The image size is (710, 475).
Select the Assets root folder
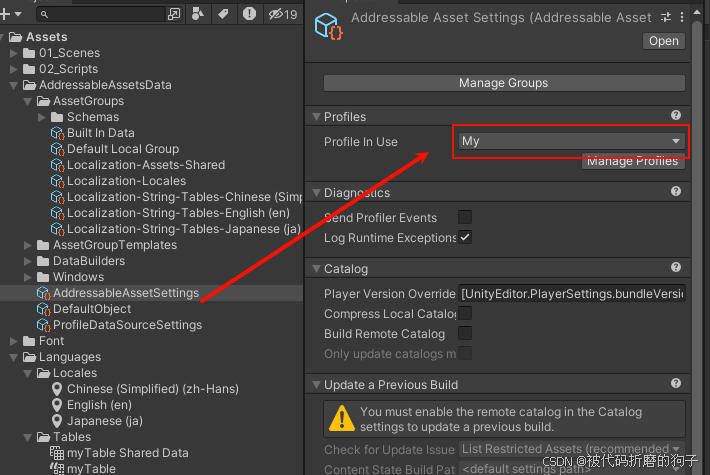[38, 37]
